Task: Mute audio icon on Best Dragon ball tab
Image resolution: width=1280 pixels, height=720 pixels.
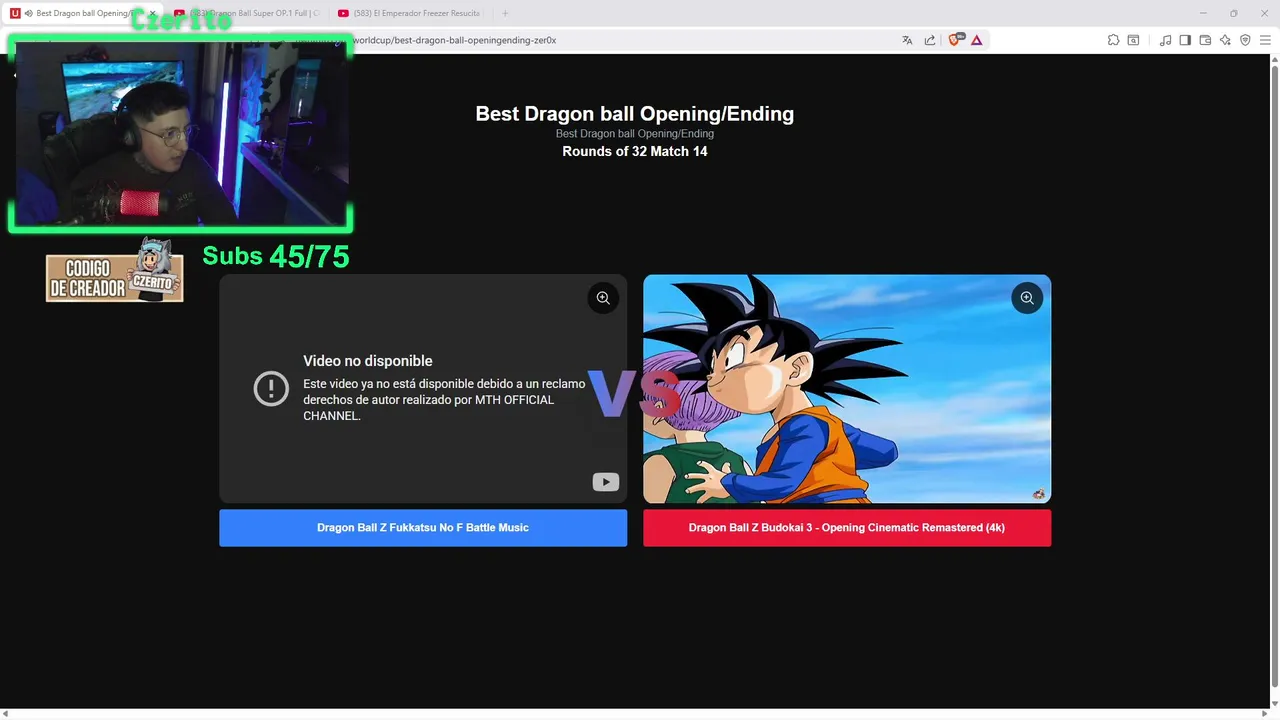Action: pos(28,13)
